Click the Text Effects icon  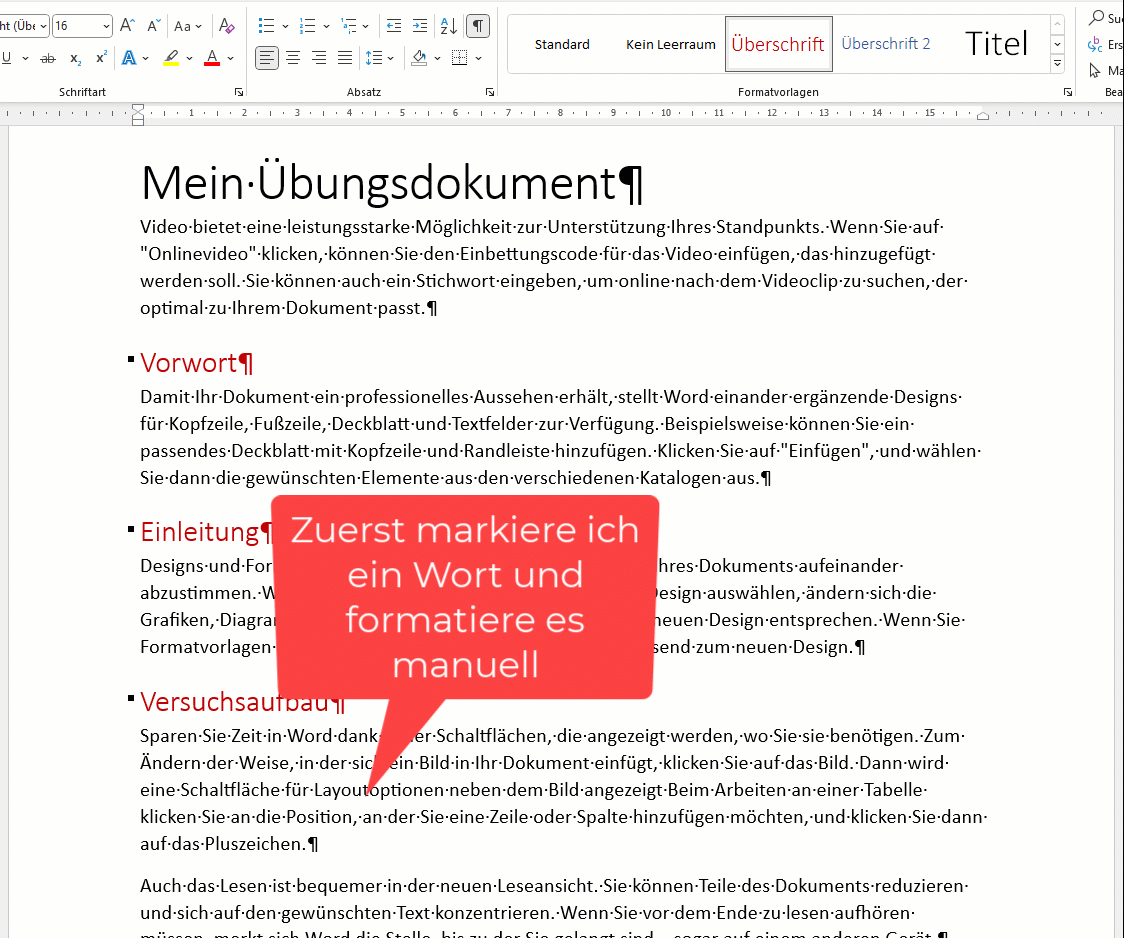point(129,59)
